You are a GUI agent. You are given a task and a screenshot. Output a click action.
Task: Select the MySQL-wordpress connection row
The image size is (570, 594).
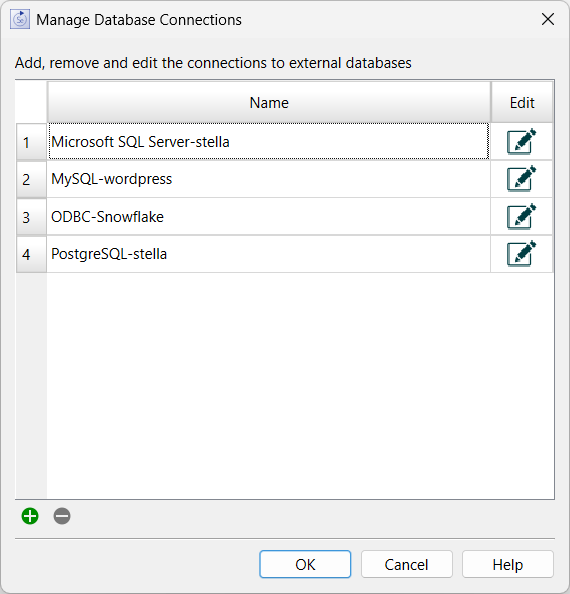coord(269,178)
